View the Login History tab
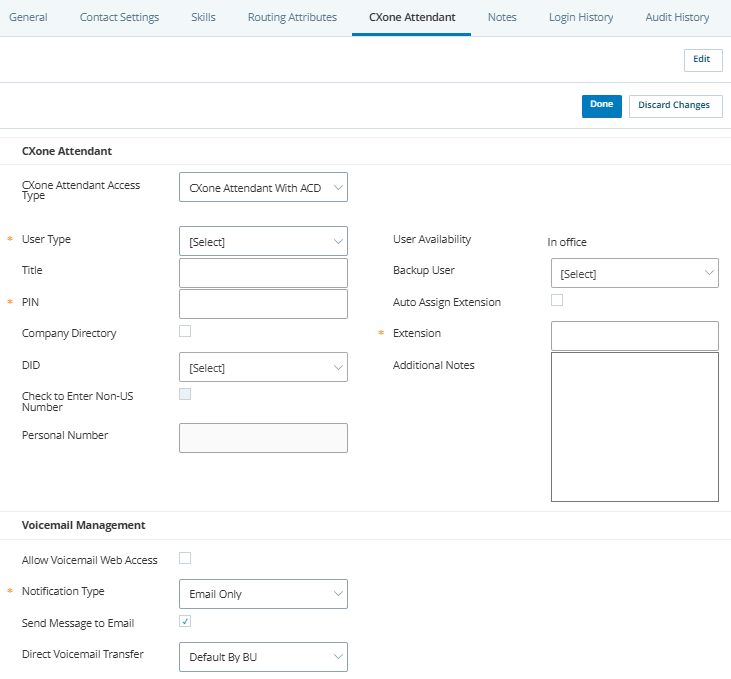This screenshot has width=731, height=679. [581, 17]
